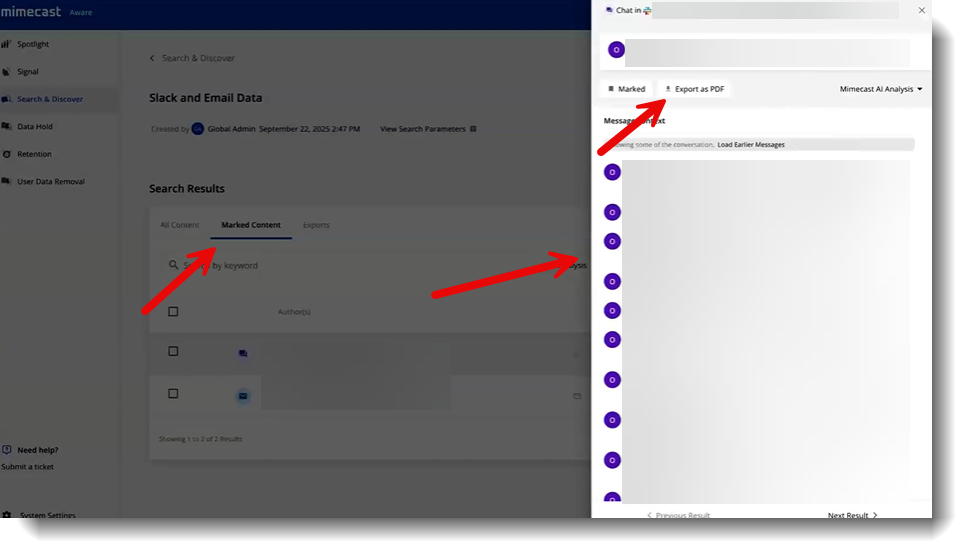Viewport: 957px width, 542px height.
Task: Expand the Mimecast AI Analysis dropdown
Action: 881,89
